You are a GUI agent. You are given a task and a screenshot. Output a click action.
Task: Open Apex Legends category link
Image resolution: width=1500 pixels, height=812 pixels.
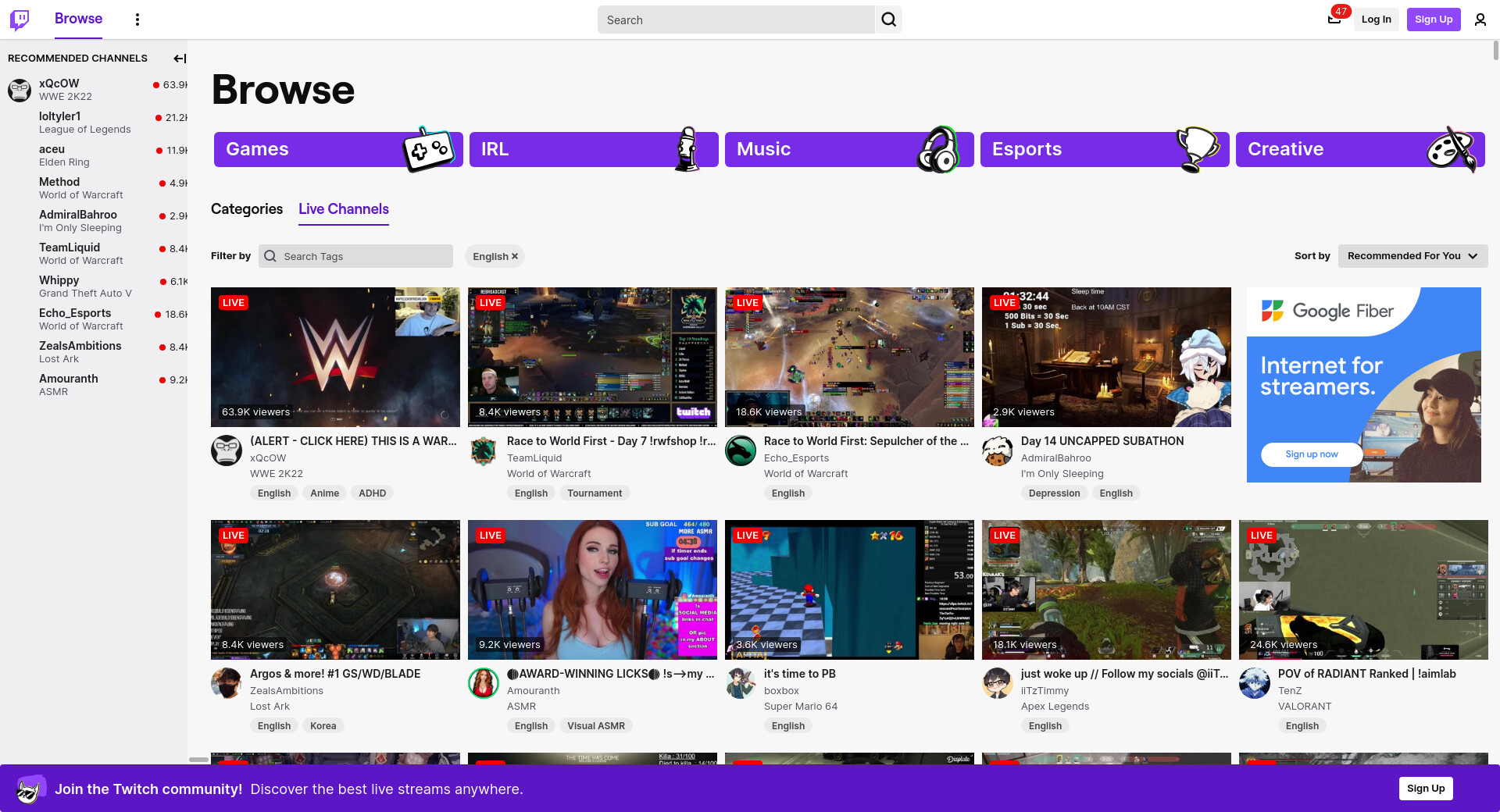1055,707
